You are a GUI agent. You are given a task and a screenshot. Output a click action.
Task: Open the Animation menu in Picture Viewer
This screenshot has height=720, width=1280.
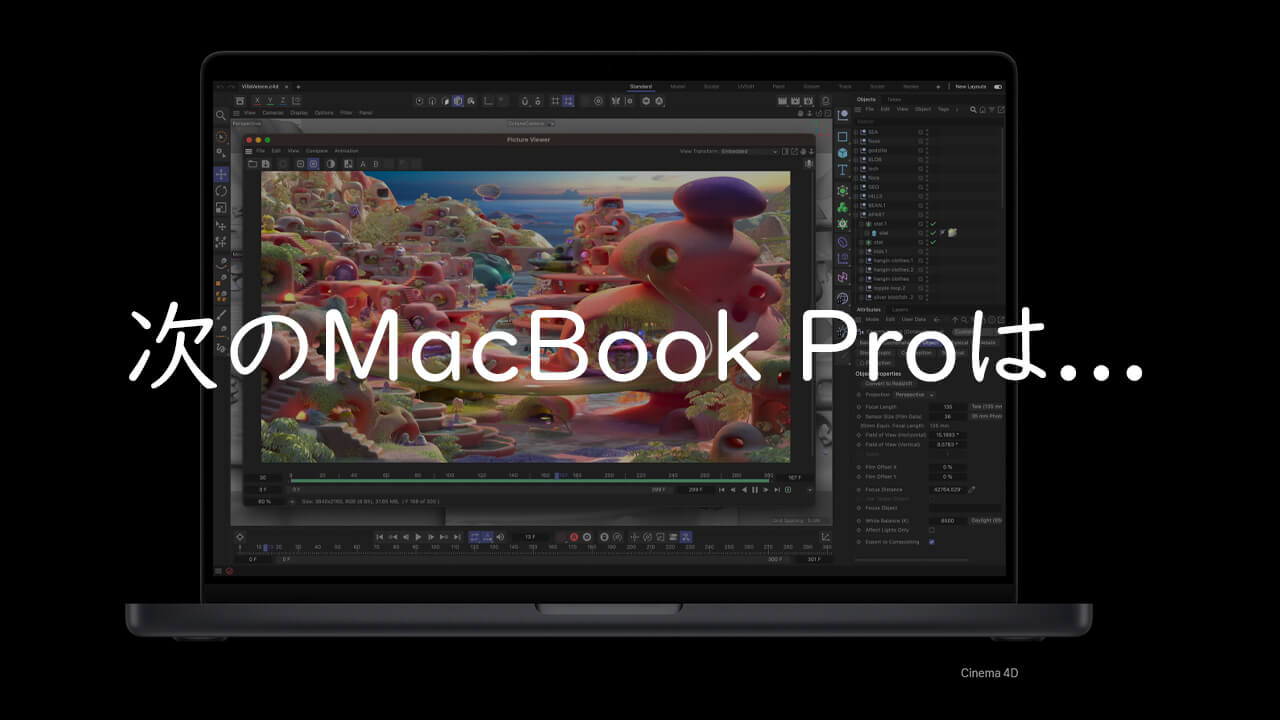pos(346,151)
